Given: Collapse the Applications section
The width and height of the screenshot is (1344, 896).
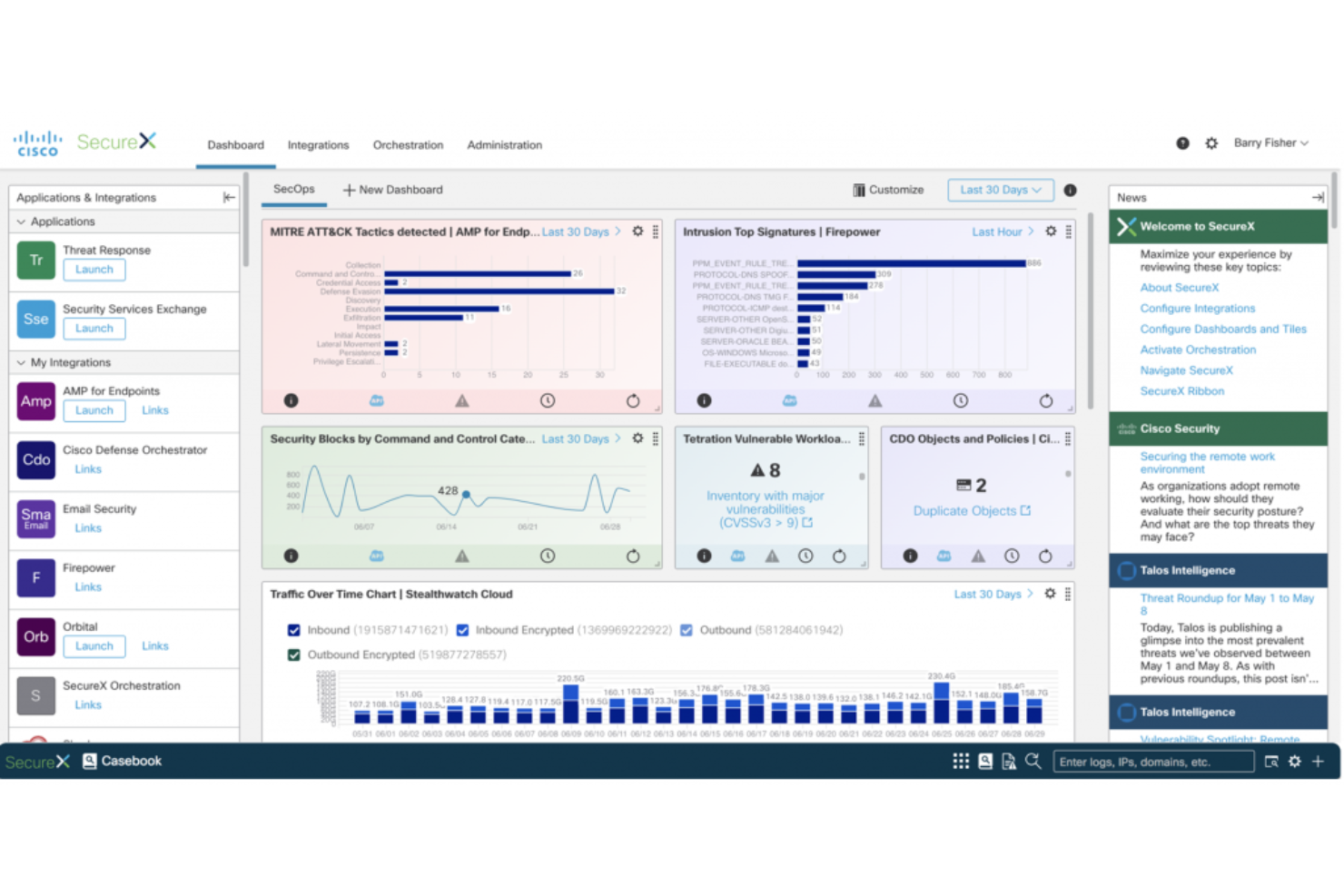Looking at the screenshot, I should 19,222.
